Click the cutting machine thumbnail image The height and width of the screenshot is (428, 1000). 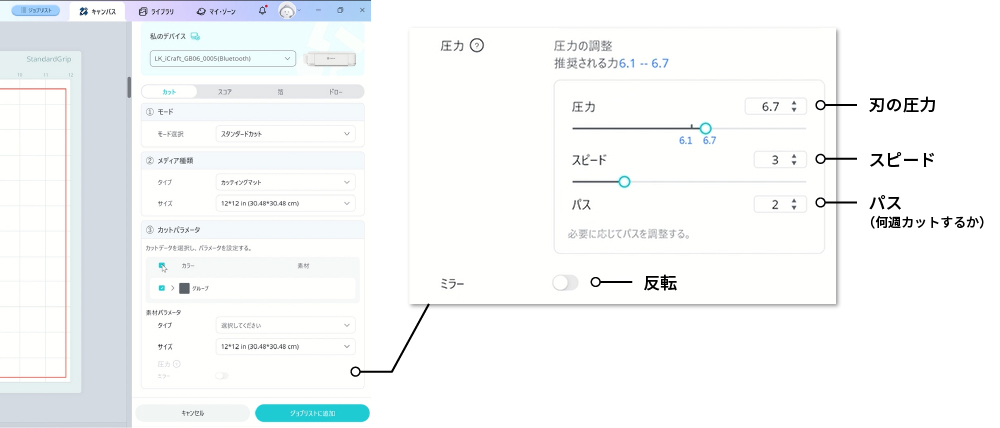tap(329, 59)
